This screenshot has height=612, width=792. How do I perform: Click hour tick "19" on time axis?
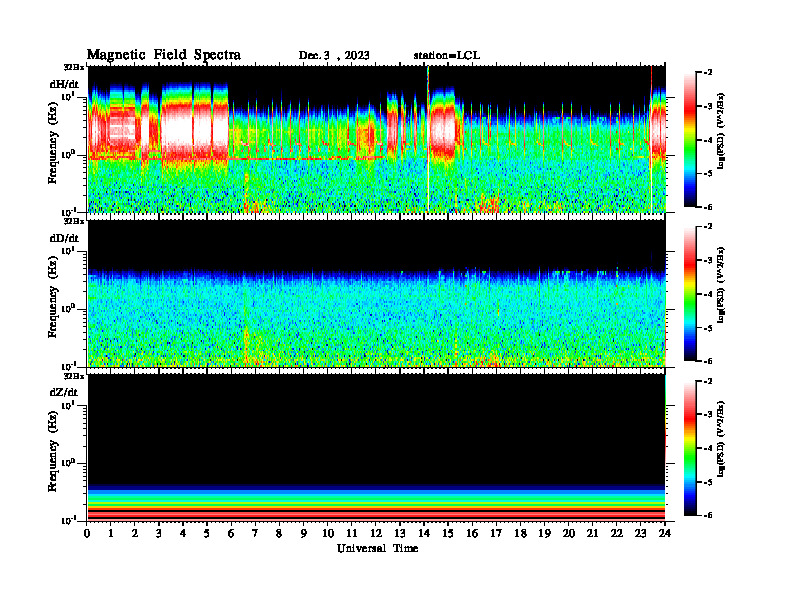(544, 533)
